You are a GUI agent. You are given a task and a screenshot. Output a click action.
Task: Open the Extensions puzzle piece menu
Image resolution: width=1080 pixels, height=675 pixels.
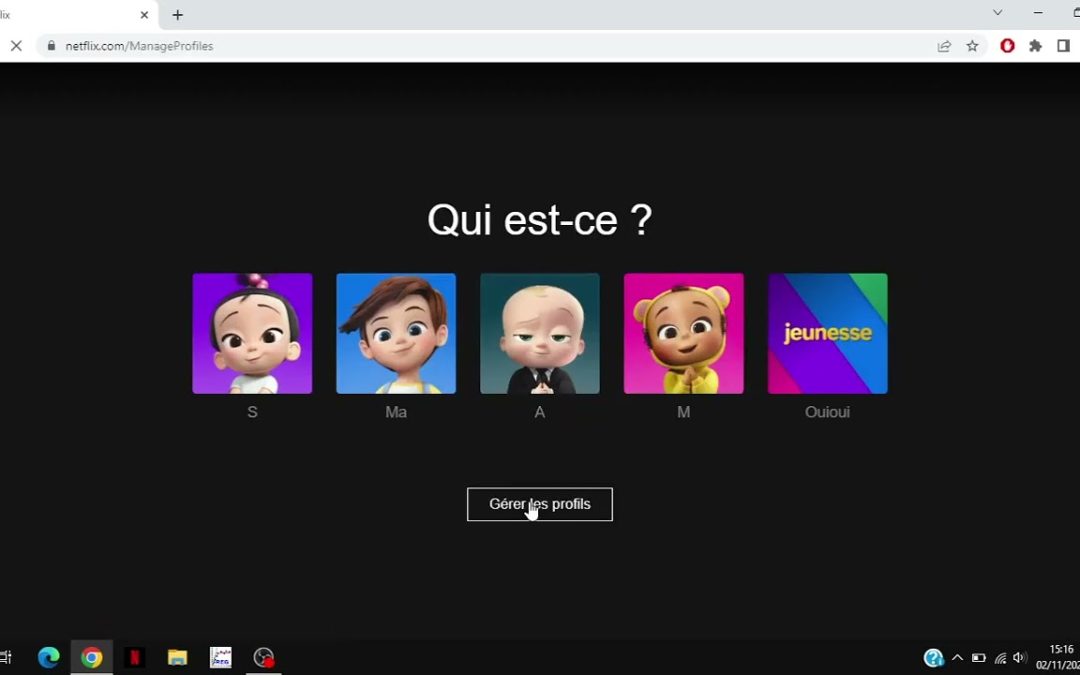[x=1035, y=46]
